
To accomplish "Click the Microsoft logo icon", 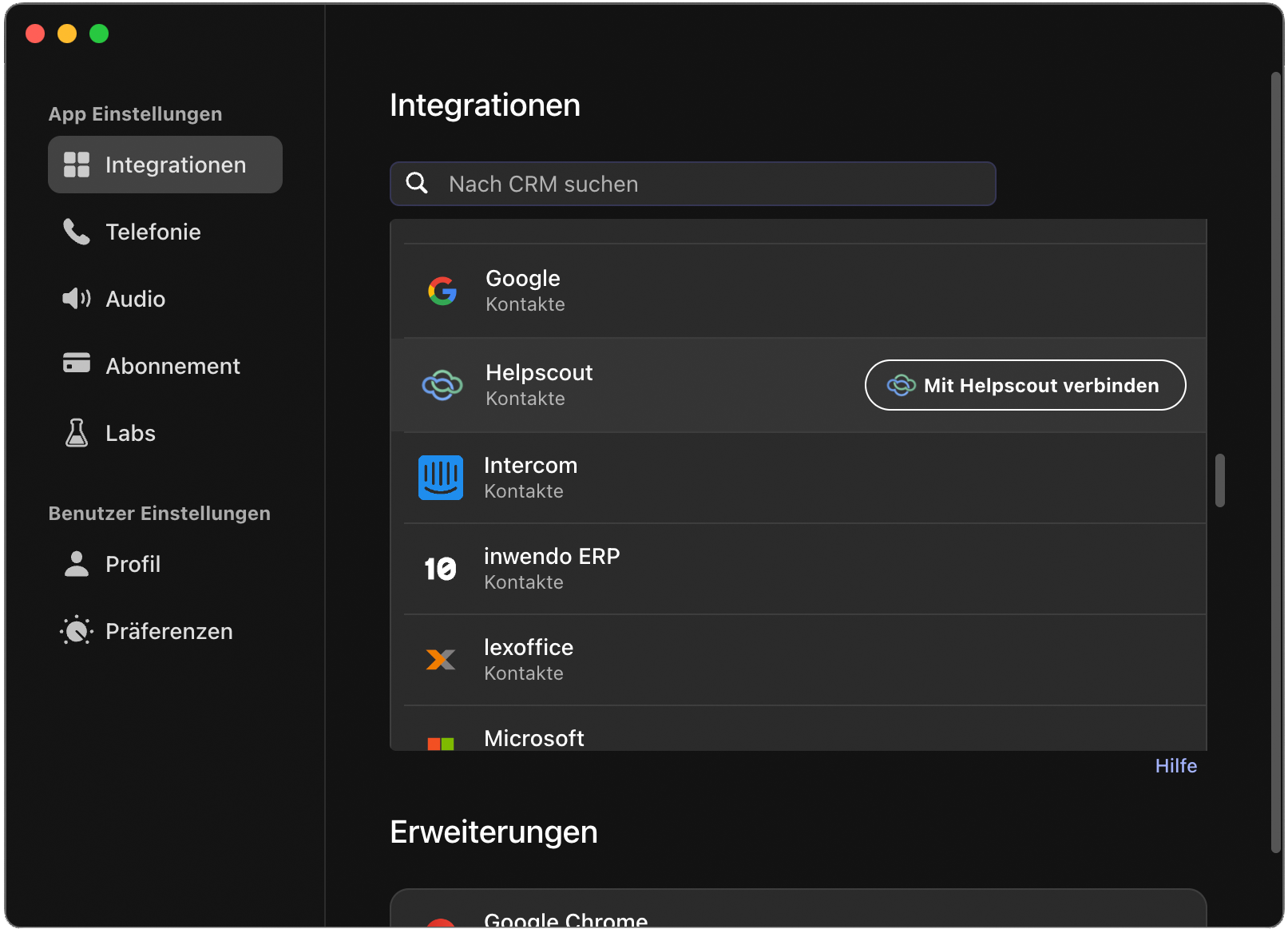I will (x=441, y=744).
